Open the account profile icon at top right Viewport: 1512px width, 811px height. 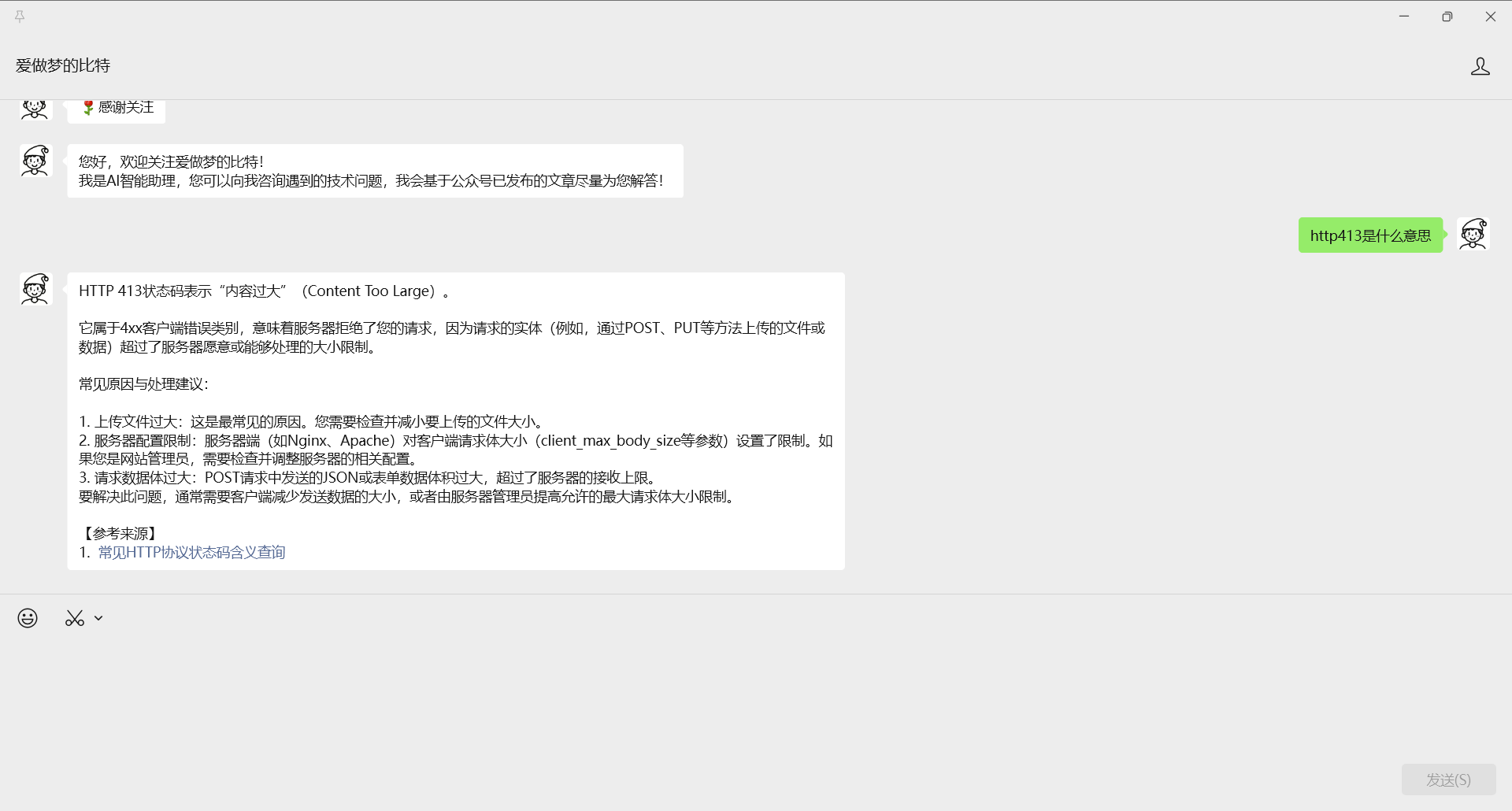click(x=1480, y=66)
